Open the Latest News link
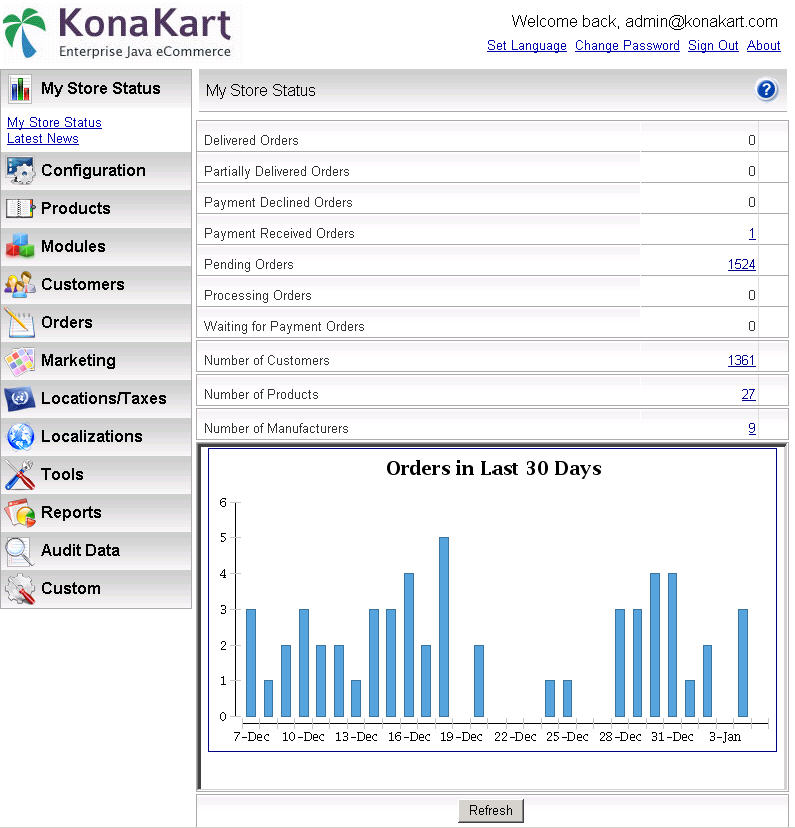The height and width of the screenshot is (828, 795). tap(43, 138)
